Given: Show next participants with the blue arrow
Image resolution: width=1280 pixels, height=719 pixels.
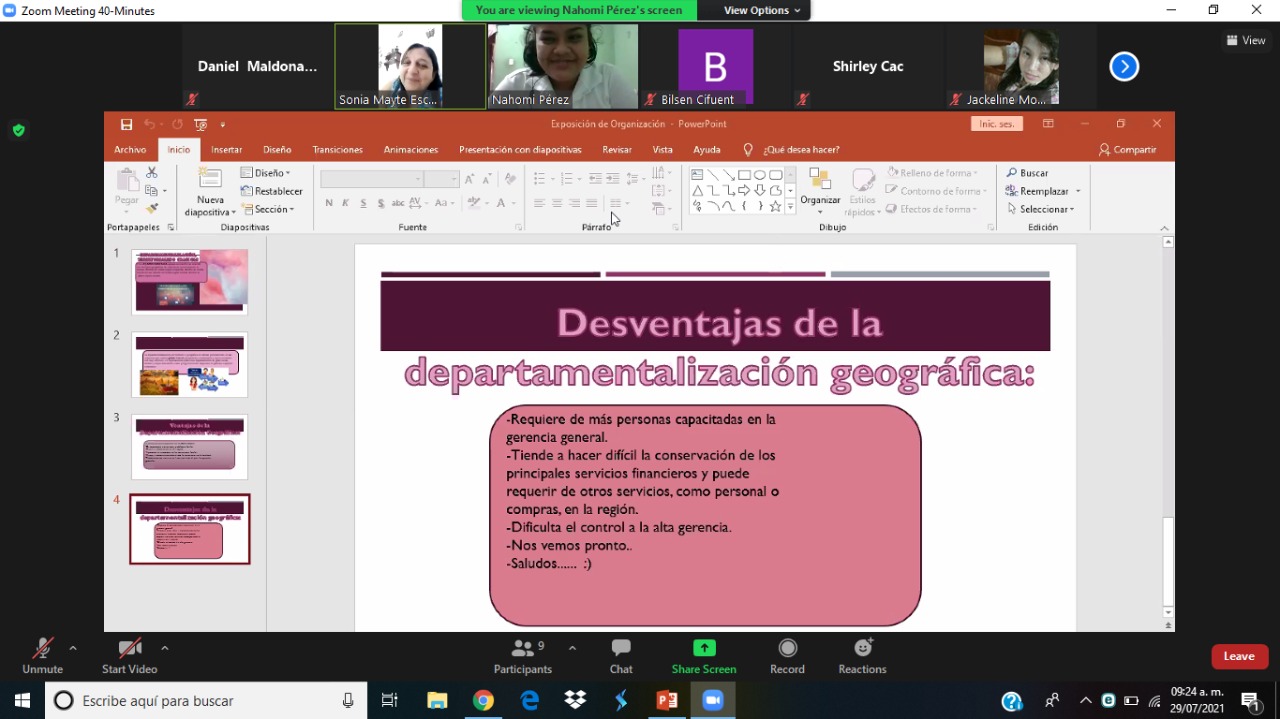Looking at the screenshot, I should click(1124, 67).
